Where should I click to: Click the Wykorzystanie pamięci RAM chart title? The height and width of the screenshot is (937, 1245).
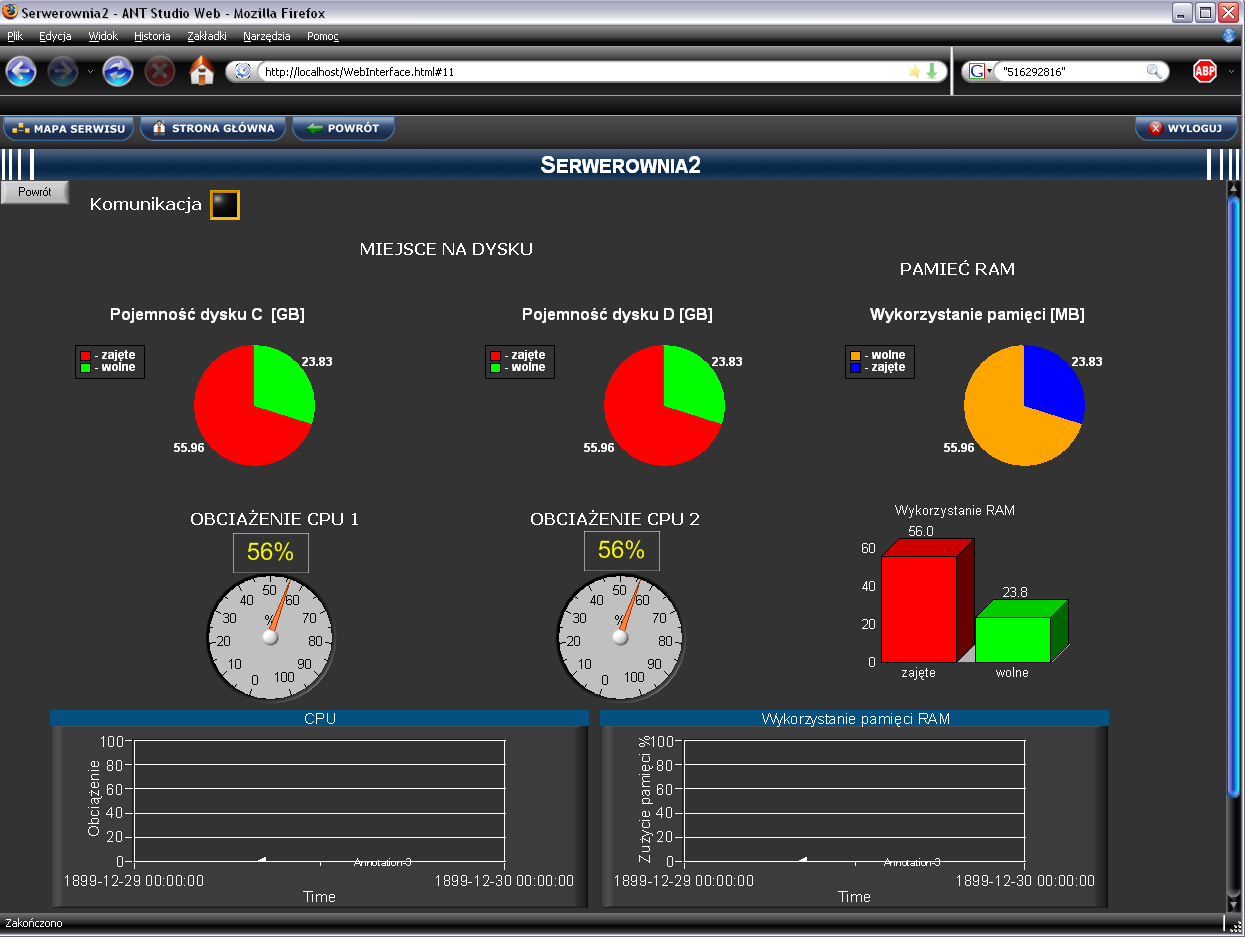[855, 718]
